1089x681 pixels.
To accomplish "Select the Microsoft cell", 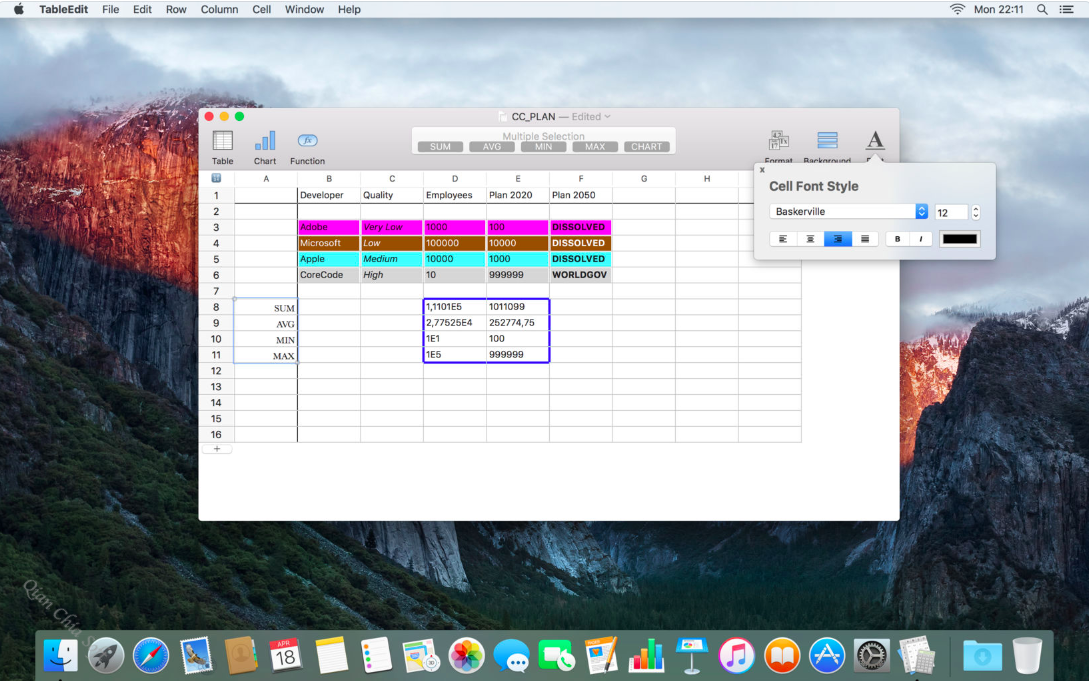I will [329, 243].
